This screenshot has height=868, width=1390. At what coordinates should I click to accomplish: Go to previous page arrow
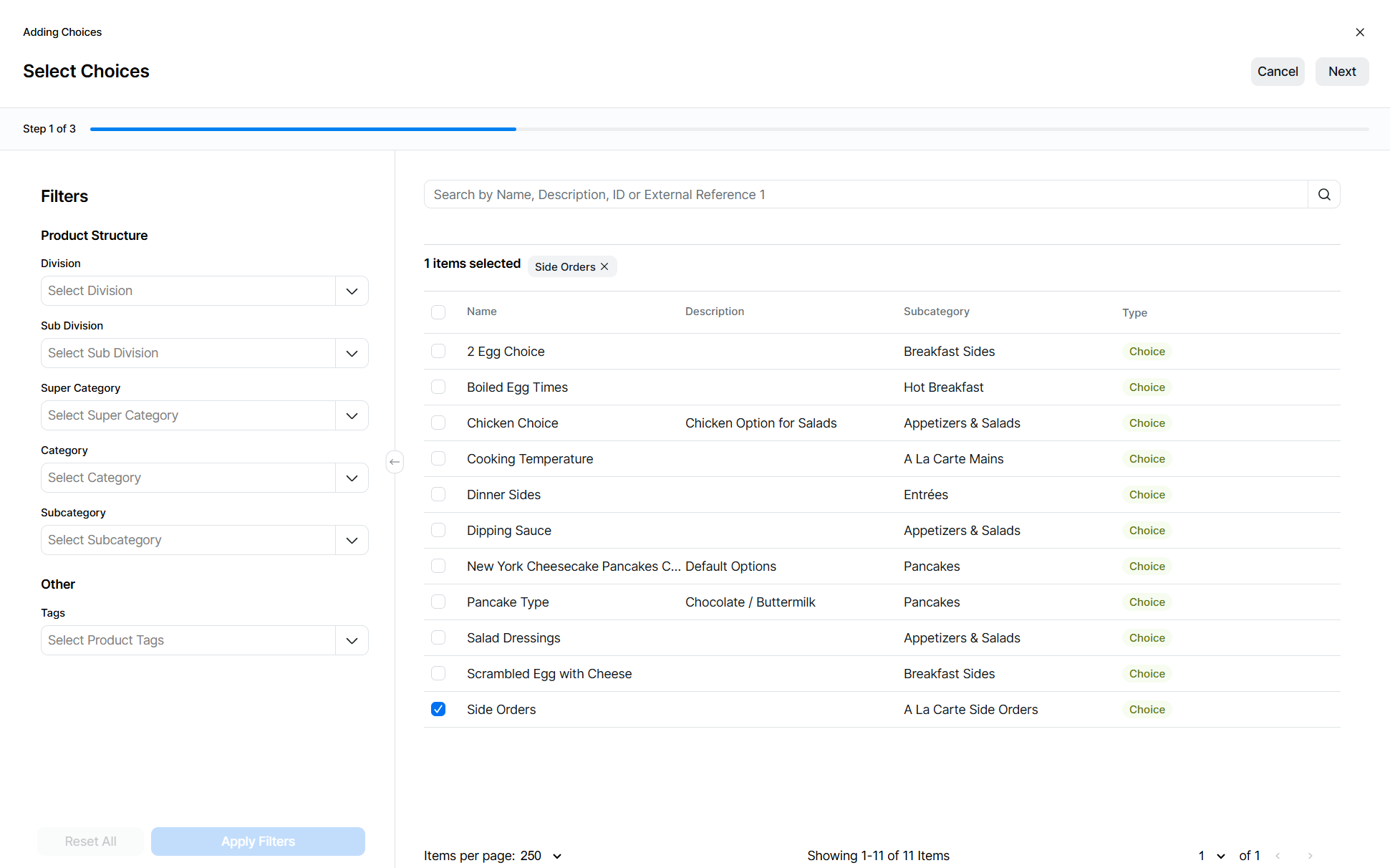pyautogui.click(x=1278, y=856)
